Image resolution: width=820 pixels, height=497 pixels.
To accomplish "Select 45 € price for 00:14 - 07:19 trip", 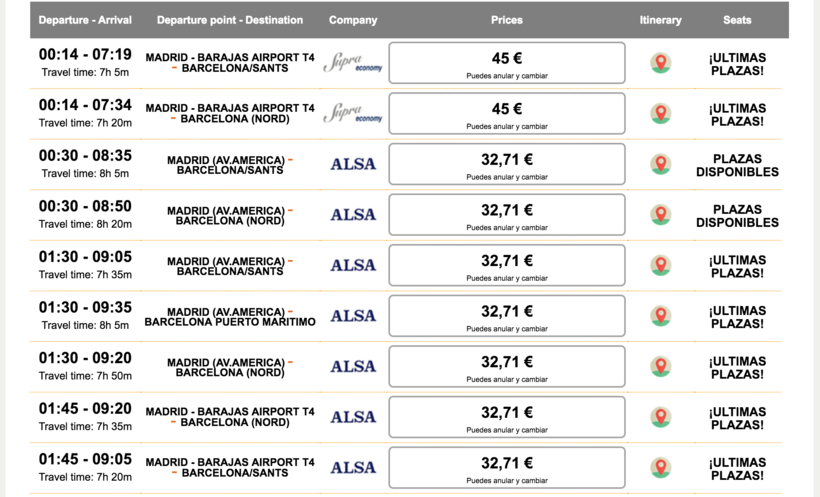I will coord(507,63).
